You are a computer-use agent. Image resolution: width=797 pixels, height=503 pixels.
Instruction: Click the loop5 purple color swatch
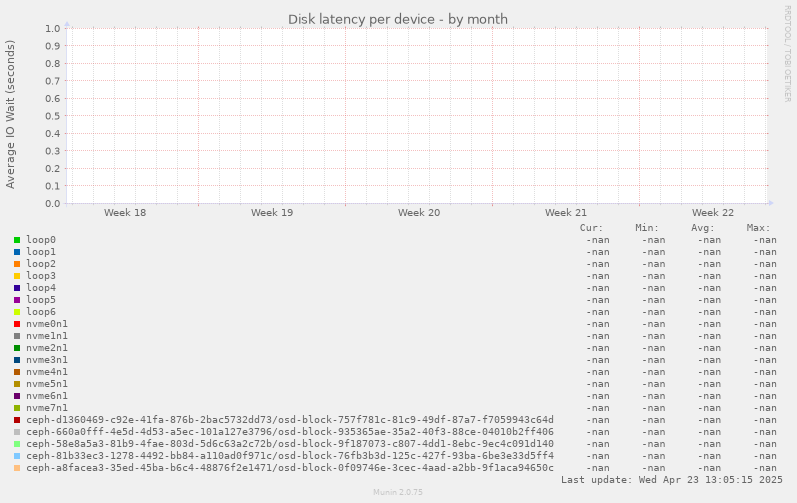[17, 300]
